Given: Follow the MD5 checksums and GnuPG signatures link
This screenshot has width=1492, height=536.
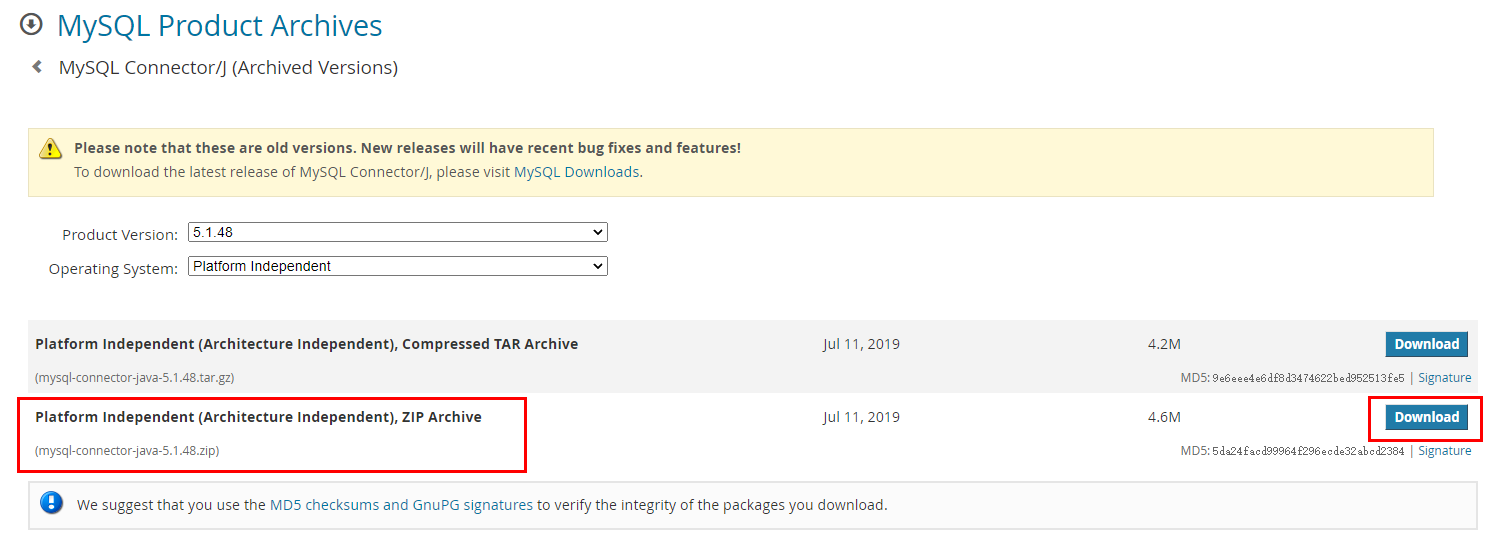Looking at the screenshot, I should (x=401, y=505).
